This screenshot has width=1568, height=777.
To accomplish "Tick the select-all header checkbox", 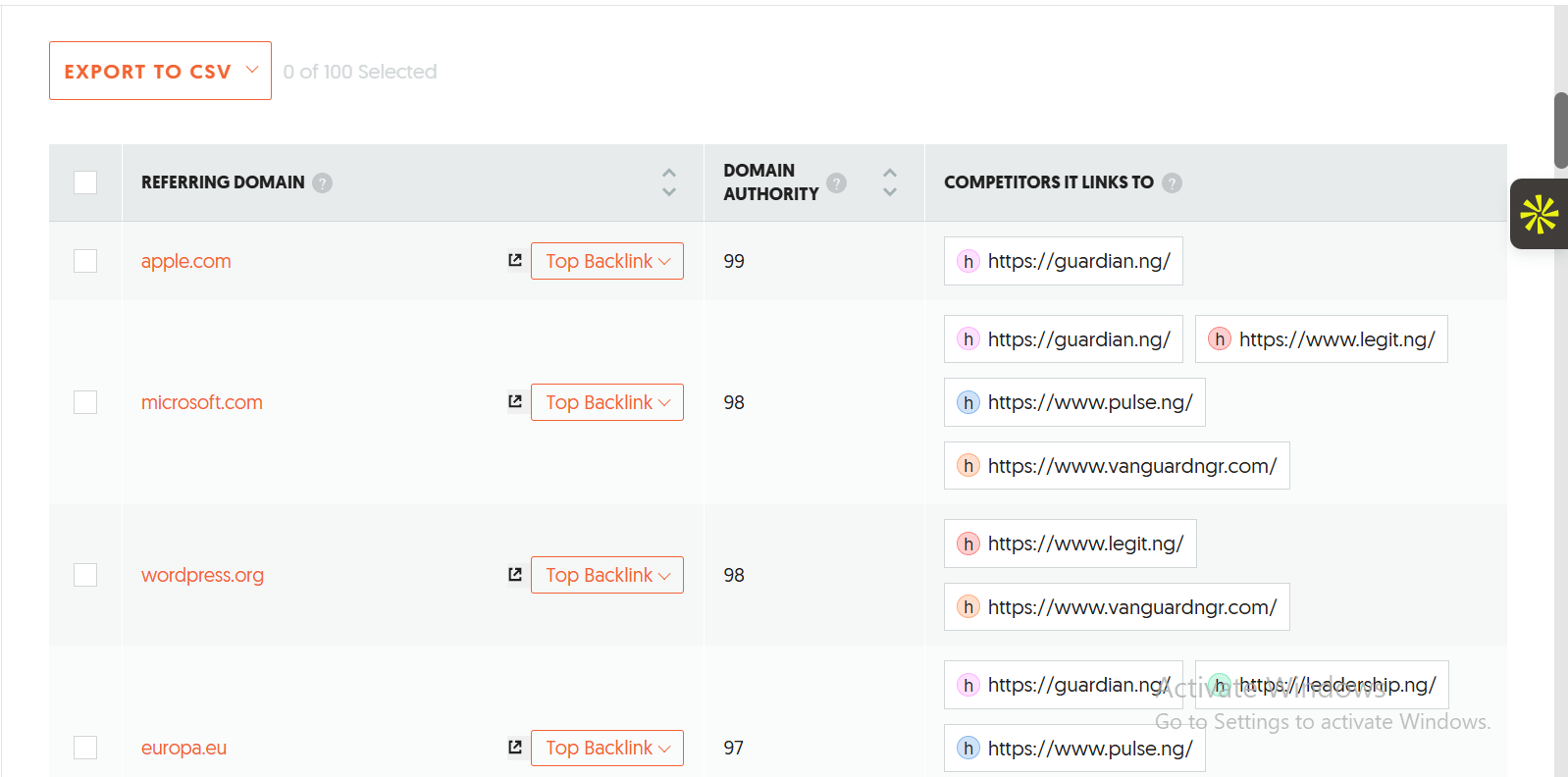I will [85, 182].
